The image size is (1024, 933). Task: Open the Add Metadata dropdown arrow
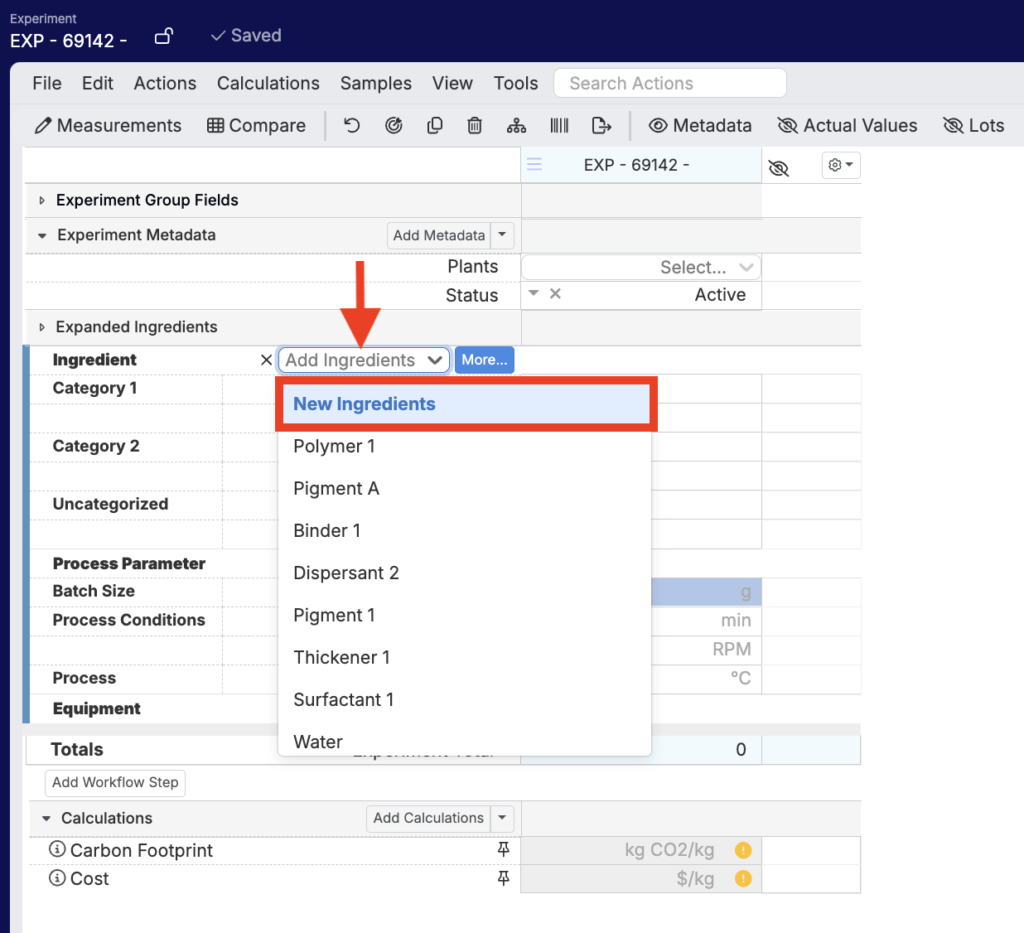coord(502,234)
